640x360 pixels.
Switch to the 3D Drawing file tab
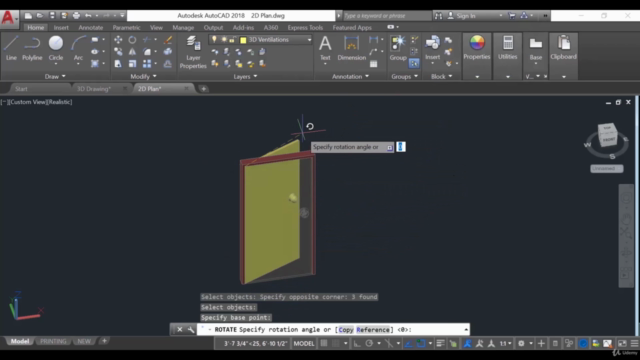point(94,89)
